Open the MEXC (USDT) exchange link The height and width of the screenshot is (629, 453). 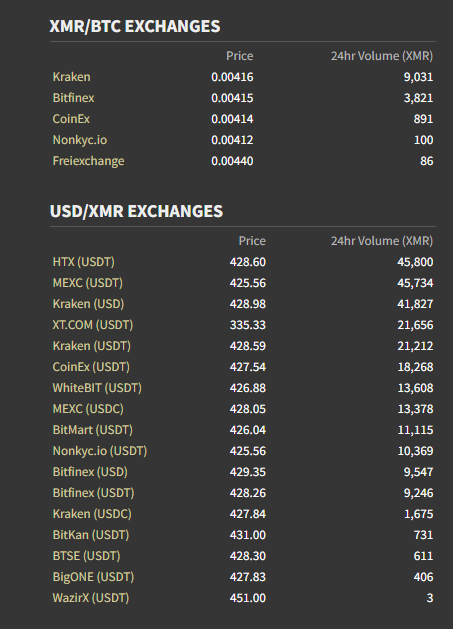tap(87, 283)
